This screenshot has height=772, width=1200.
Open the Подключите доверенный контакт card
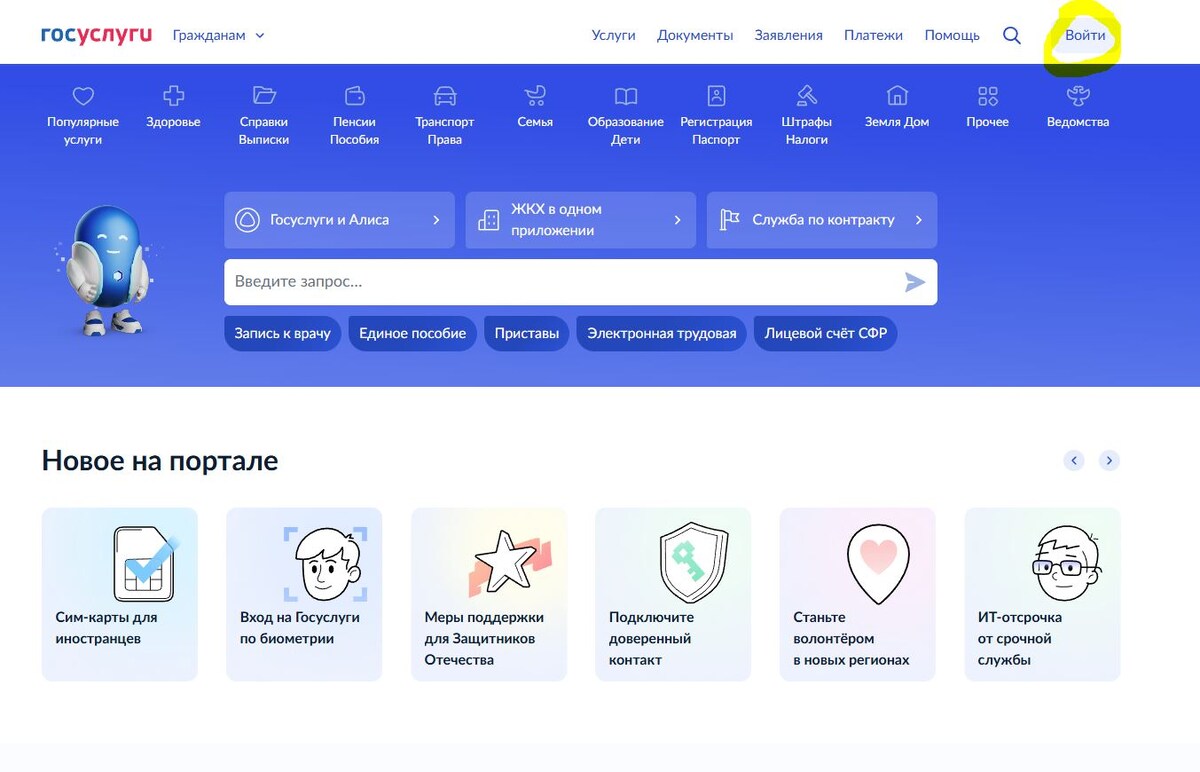click(673, 594)
